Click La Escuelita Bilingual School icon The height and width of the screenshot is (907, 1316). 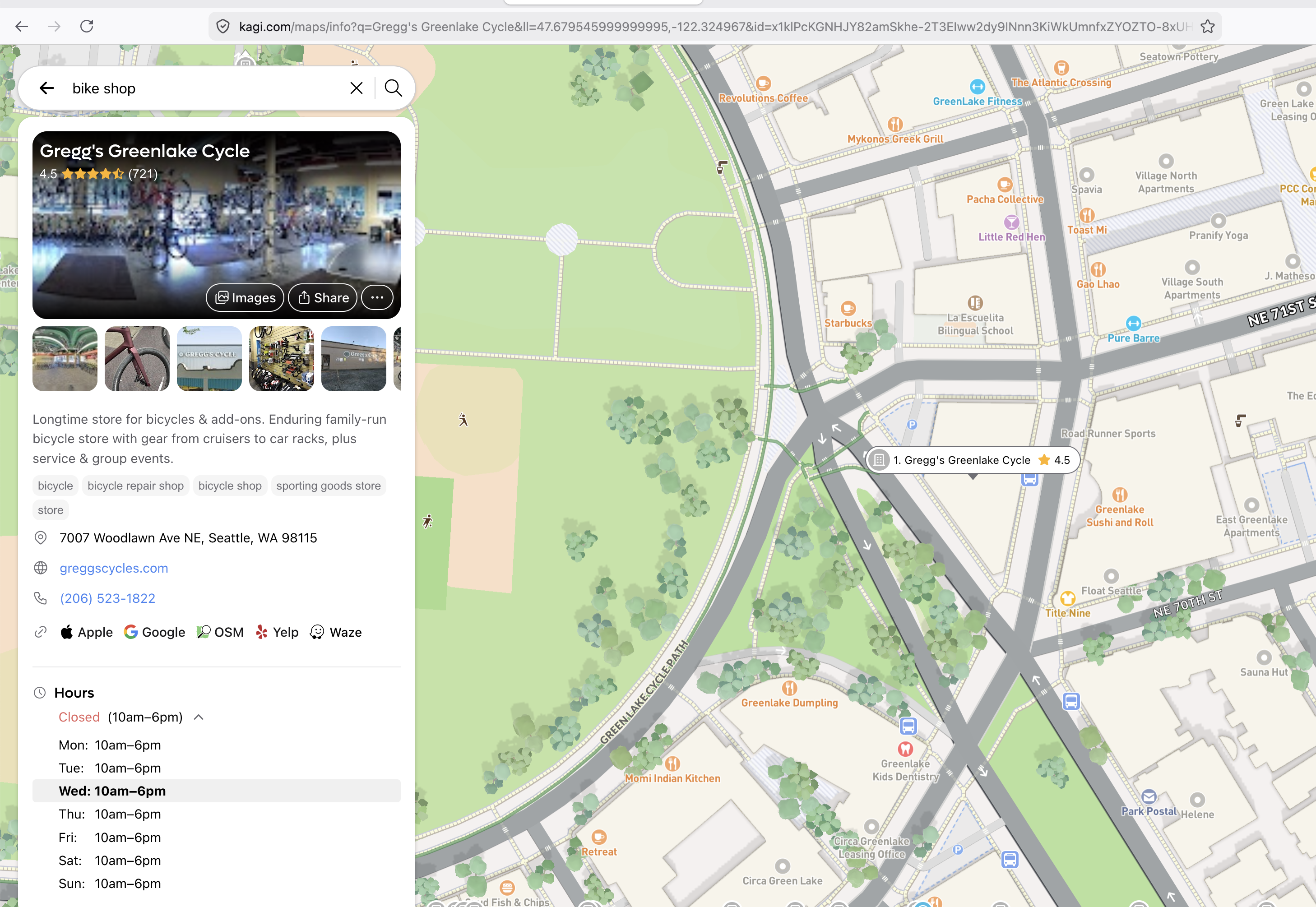tap(975, 303)
